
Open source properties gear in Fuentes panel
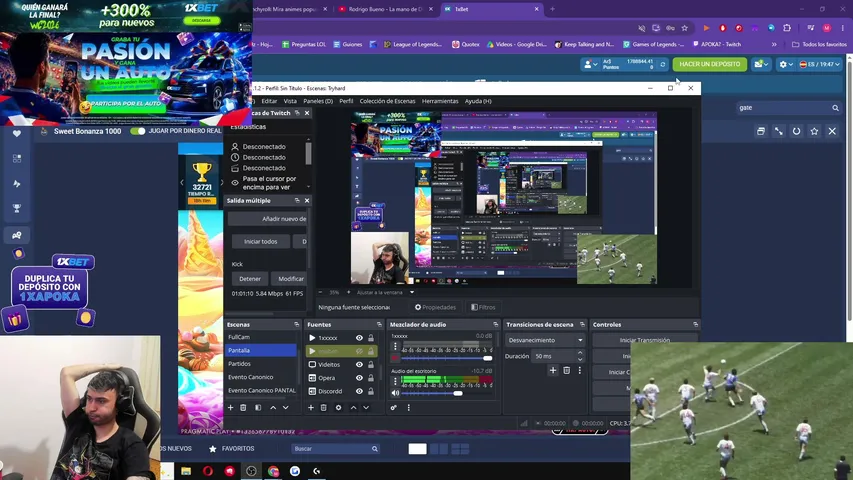(338, 408)
